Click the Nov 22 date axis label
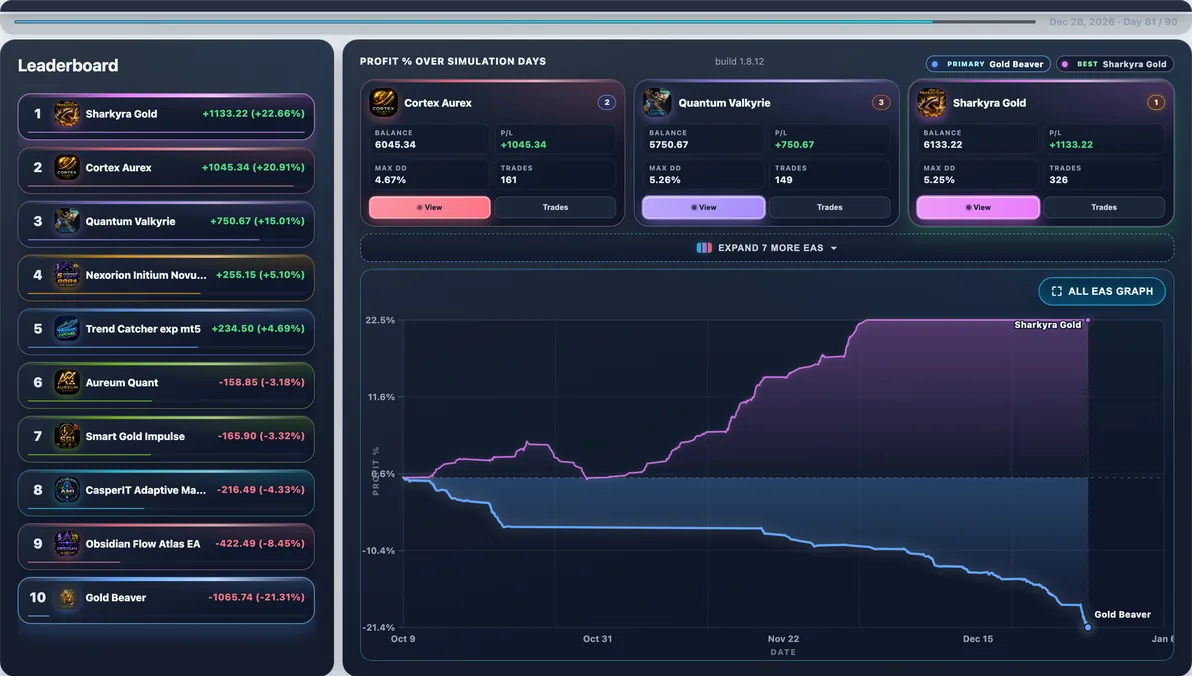Viewport: 1192px width, 676px height. (x=783, y=639)
